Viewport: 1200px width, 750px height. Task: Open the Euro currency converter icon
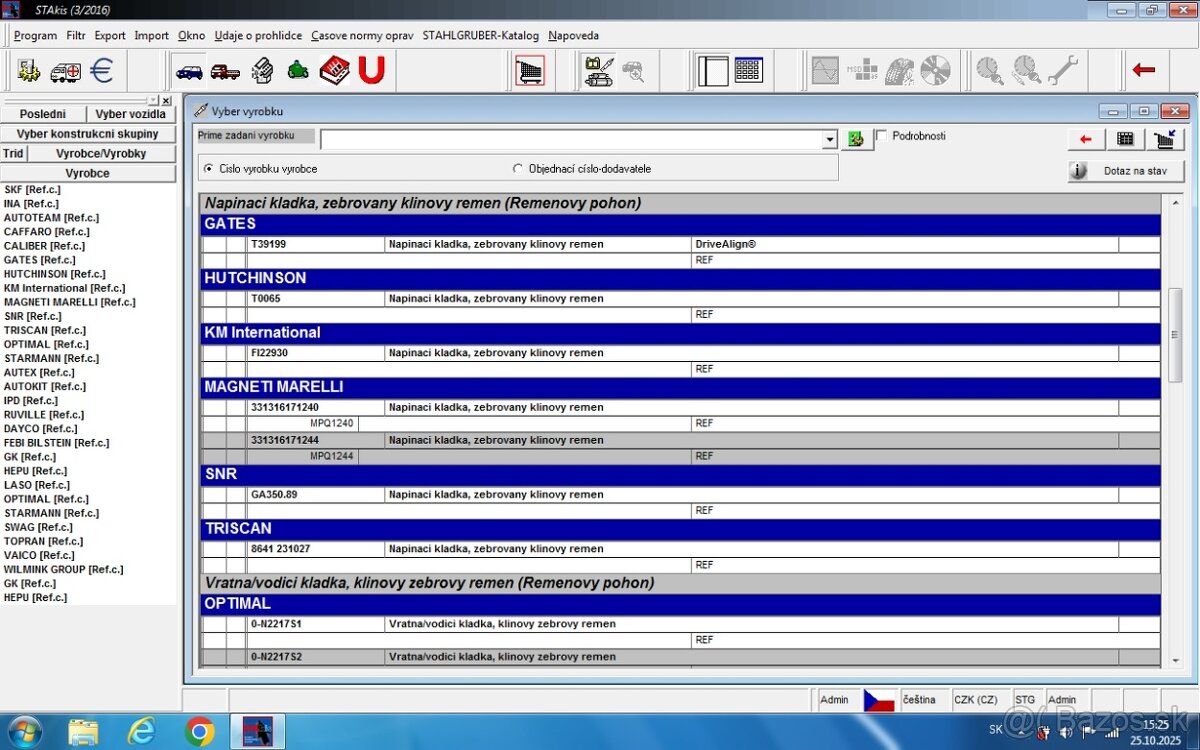click(x=100, y=71)
